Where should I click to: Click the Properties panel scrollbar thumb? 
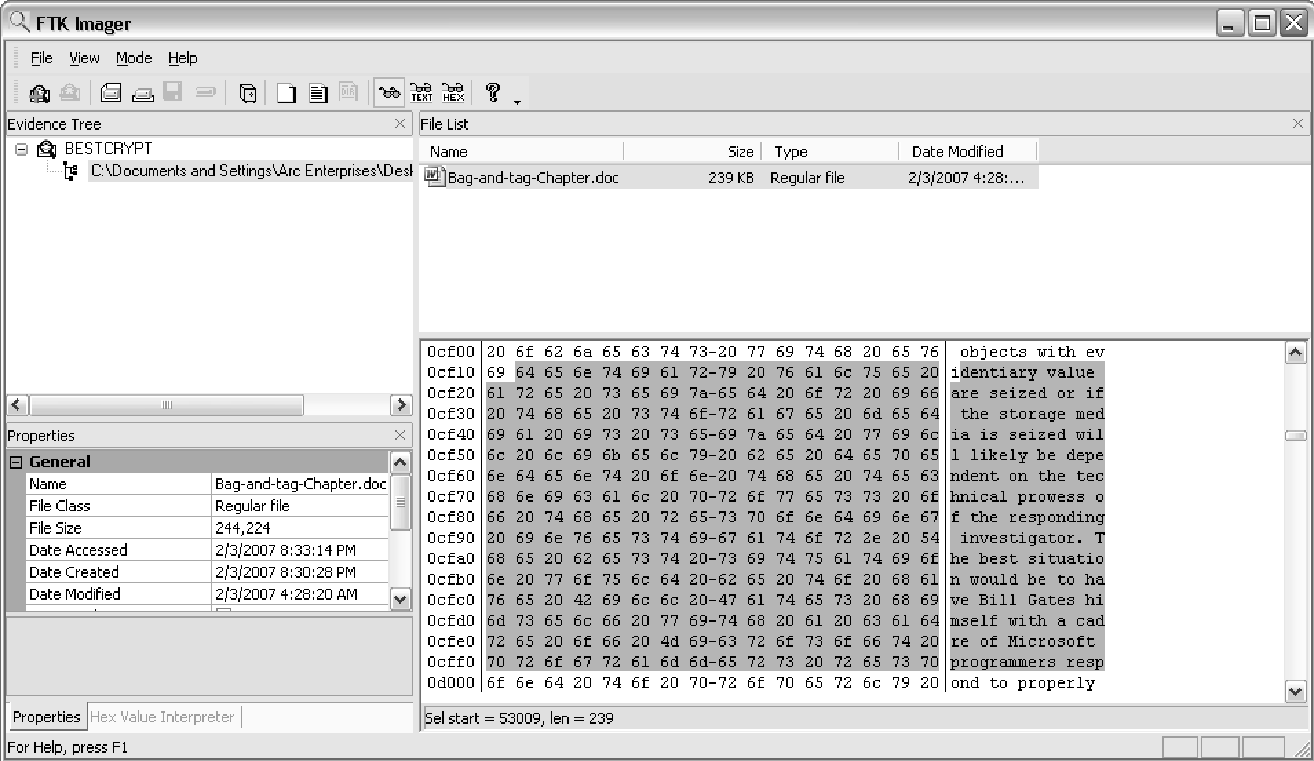pyautogui.click(x=400, y=502)
